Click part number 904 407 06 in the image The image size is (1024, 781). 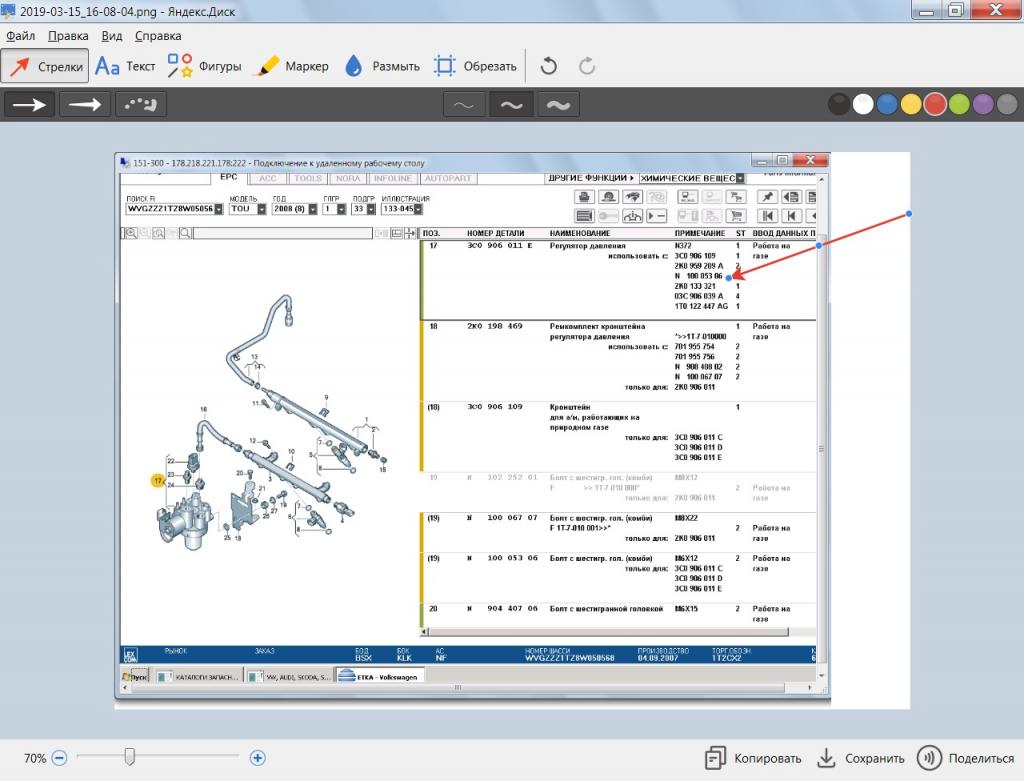coord(512,609)
